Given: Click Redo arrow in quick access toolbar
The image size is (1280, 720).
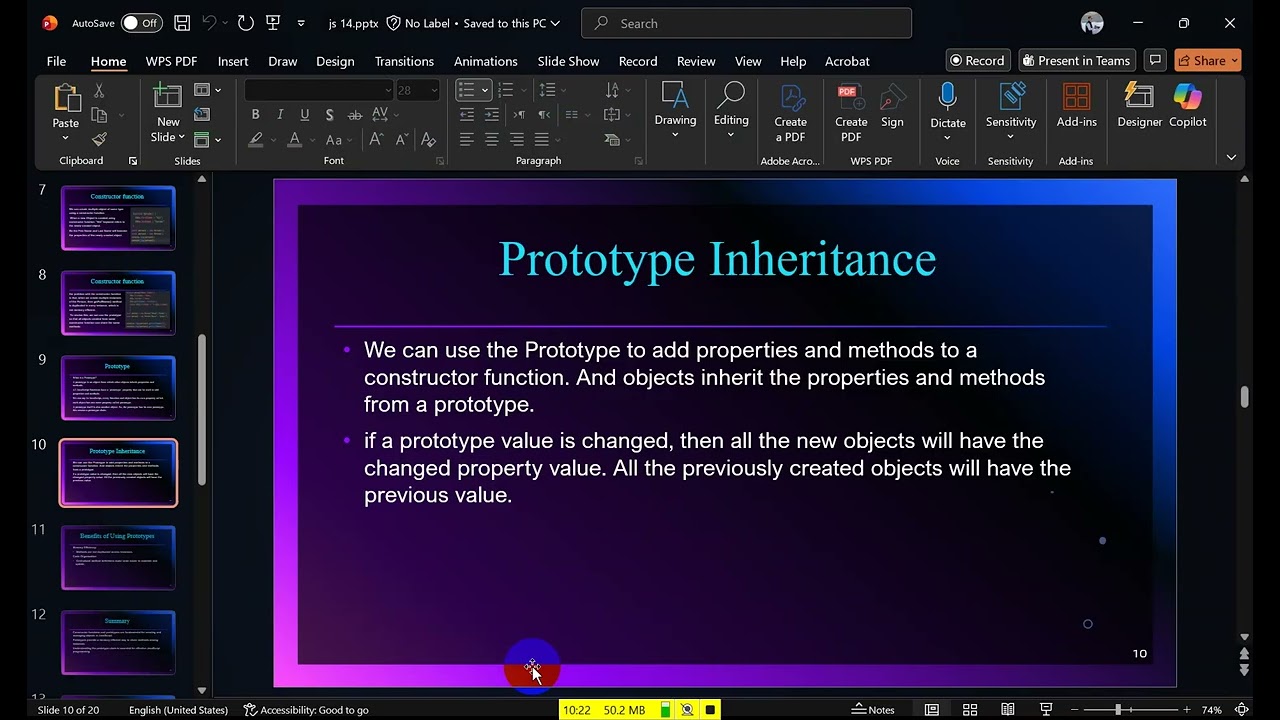Looking at the screenshot, I should [x=246, y=23].
